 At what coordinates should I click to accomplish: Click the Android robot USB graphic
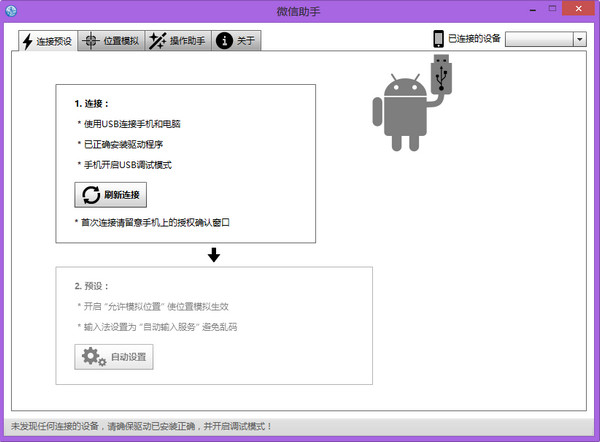point(412,103)
